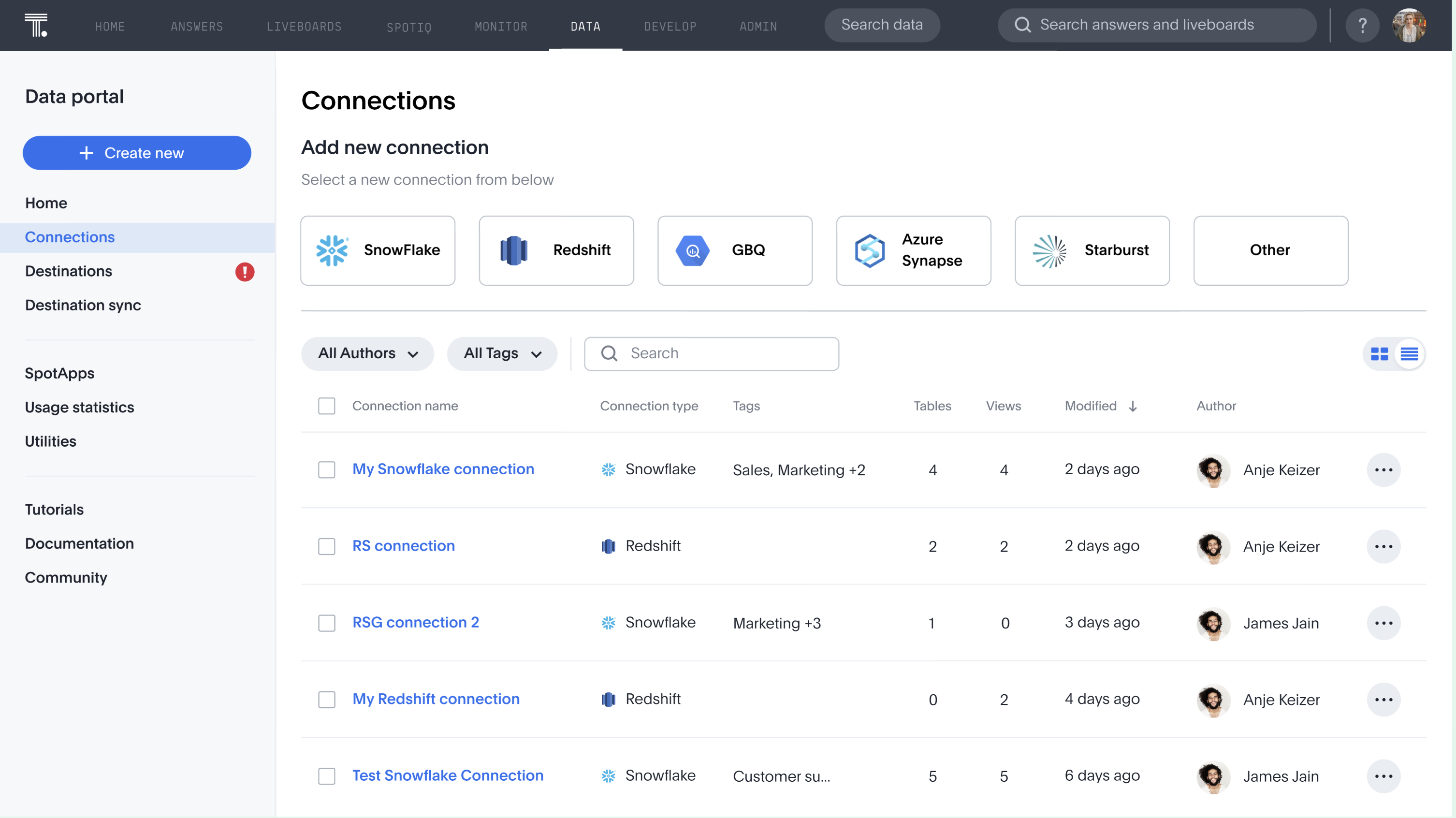Choose the Other connection card
The height and width of the screenshot is (818, 1456).
coord(1270,250)
